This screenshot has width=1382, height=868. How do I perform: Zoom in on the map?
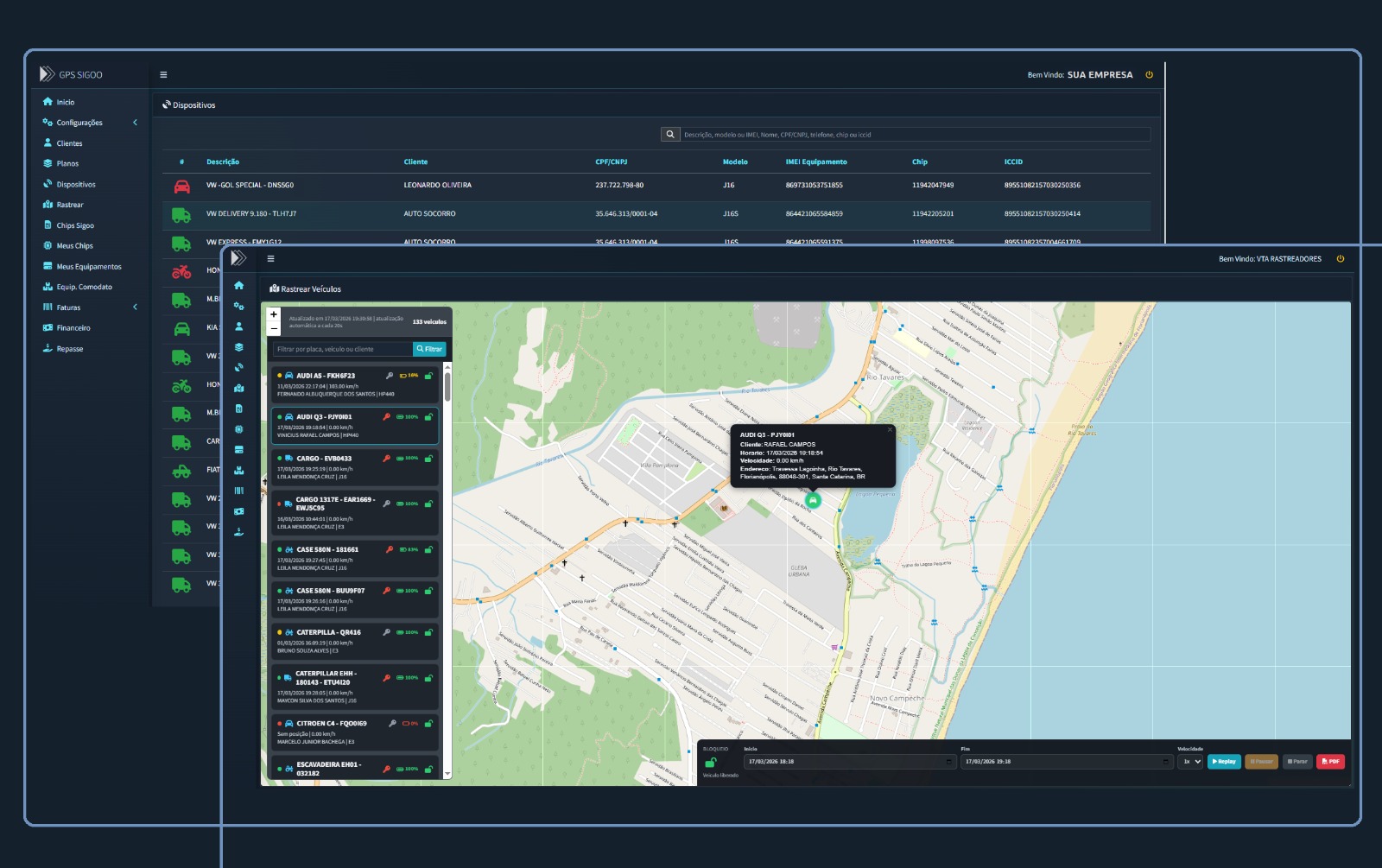pos(274,314)
